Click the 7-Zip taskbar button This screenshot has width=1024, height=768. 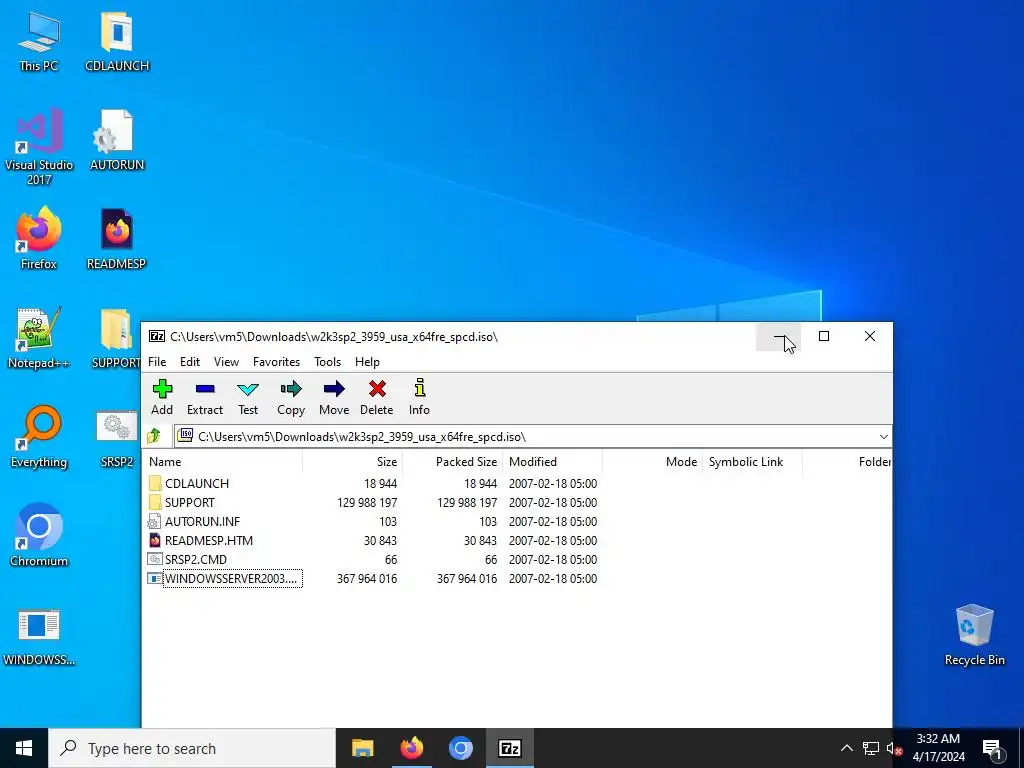[x=509, y=748]
